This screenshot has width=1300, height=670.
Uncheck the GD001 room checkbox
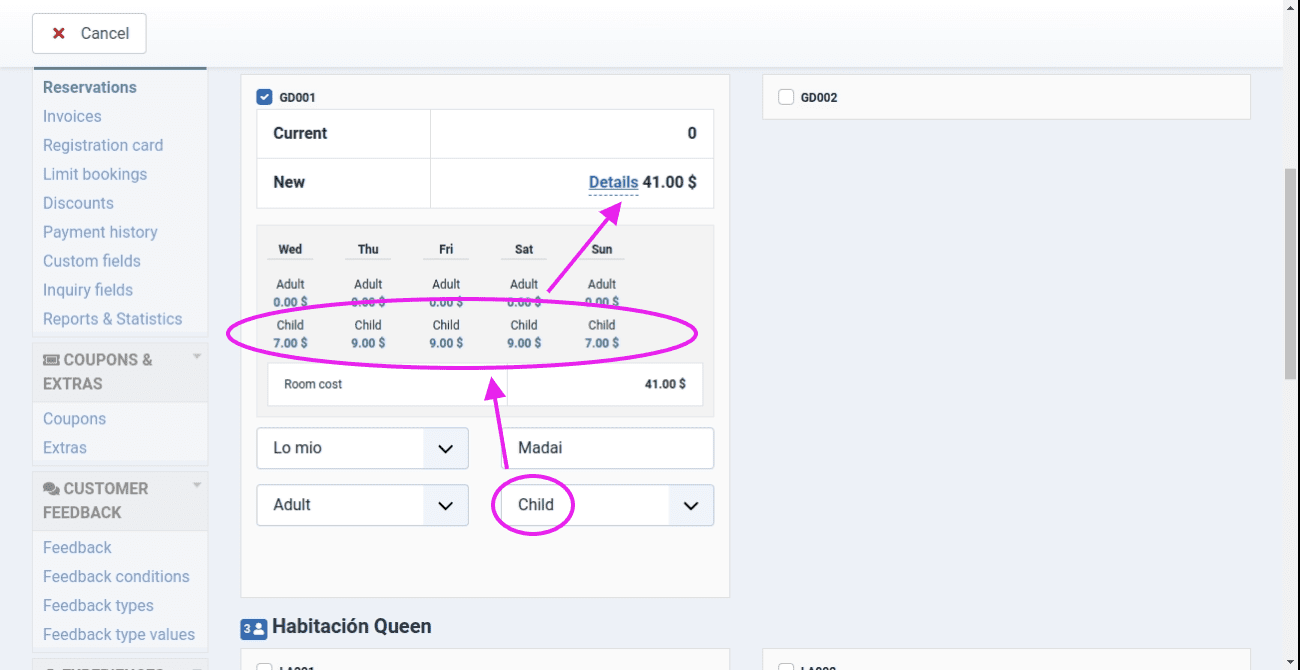[x=265, y=97]
